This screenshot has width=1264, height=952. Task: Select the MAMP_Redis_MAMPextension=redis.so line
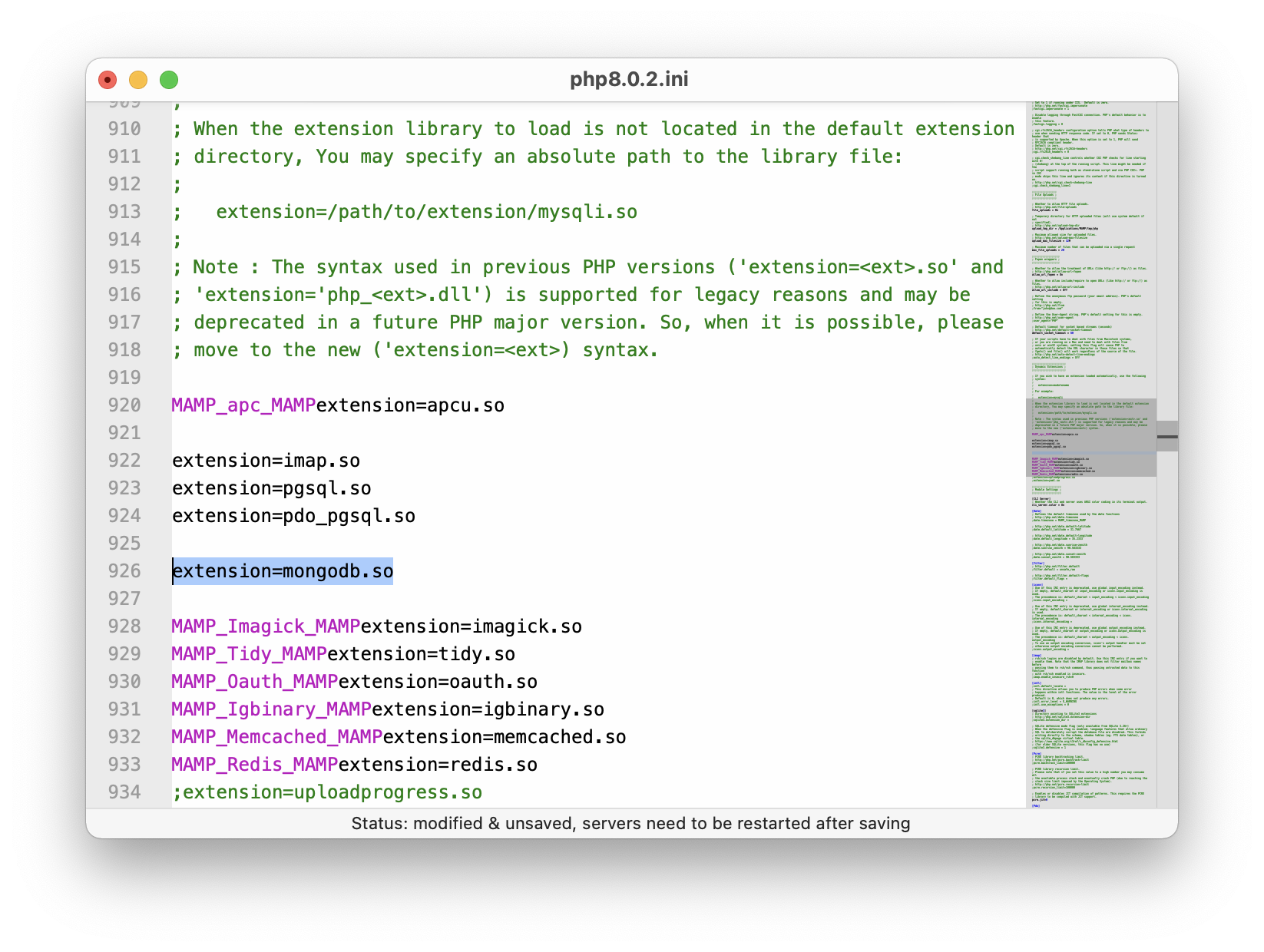tap(353, 765)
